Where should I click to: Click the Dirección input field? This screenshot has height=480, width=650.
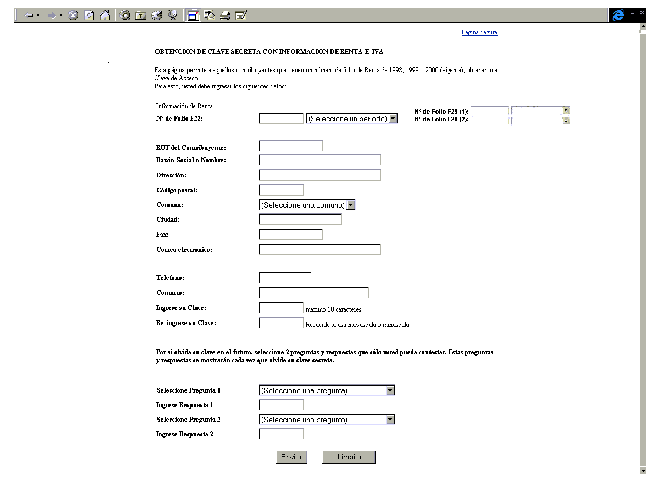[320, 175]
